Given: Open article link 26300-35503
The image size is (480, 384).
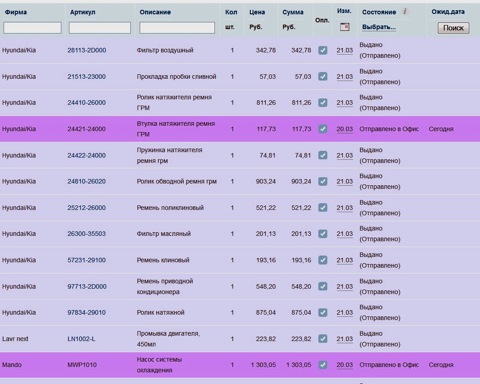Looking at the screenshot, I should tap(87, 234).
